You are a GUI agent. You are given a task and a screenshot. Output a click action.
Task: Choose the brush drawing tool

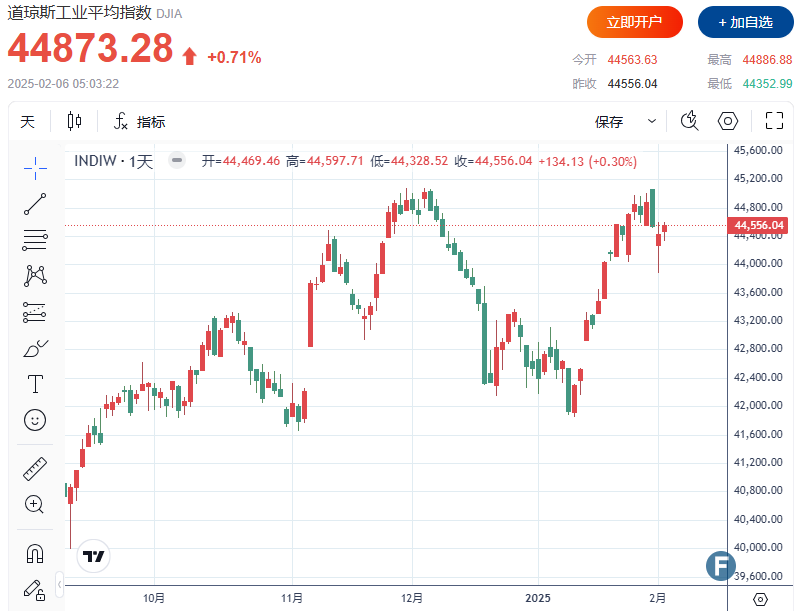pos(35,348)
